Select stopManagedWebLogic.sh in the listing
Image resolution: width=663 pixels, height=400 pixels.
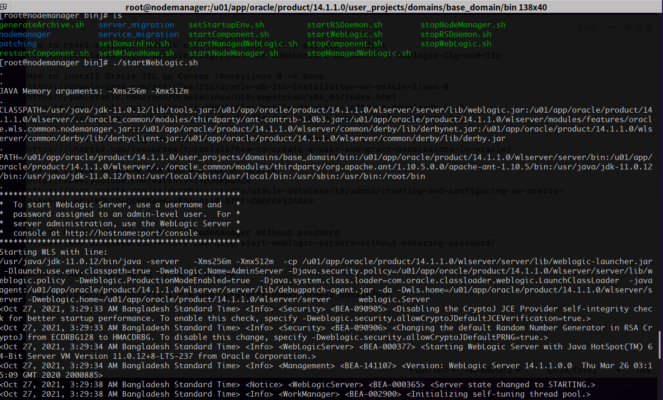pos(359,53)
